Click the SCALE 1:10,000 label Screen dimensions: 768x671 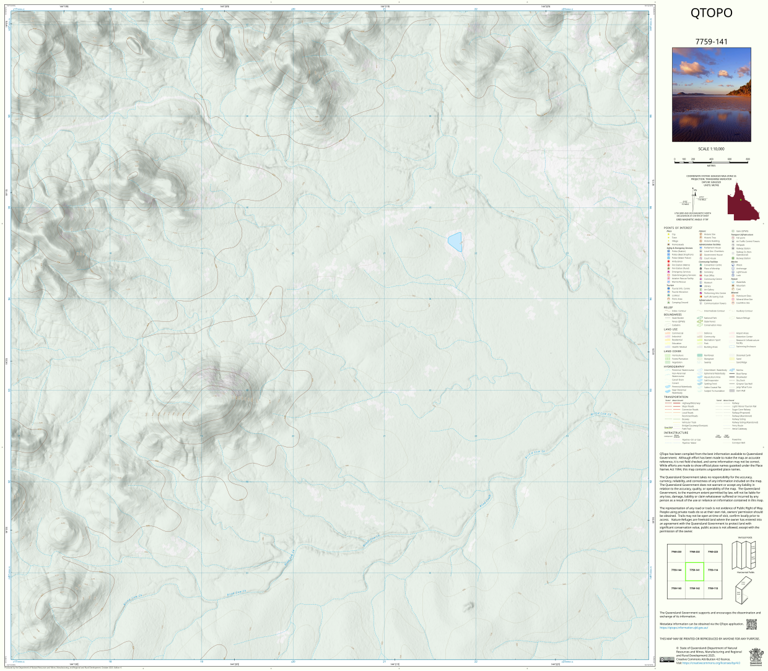pyautogui.click(x=711, y=149)
